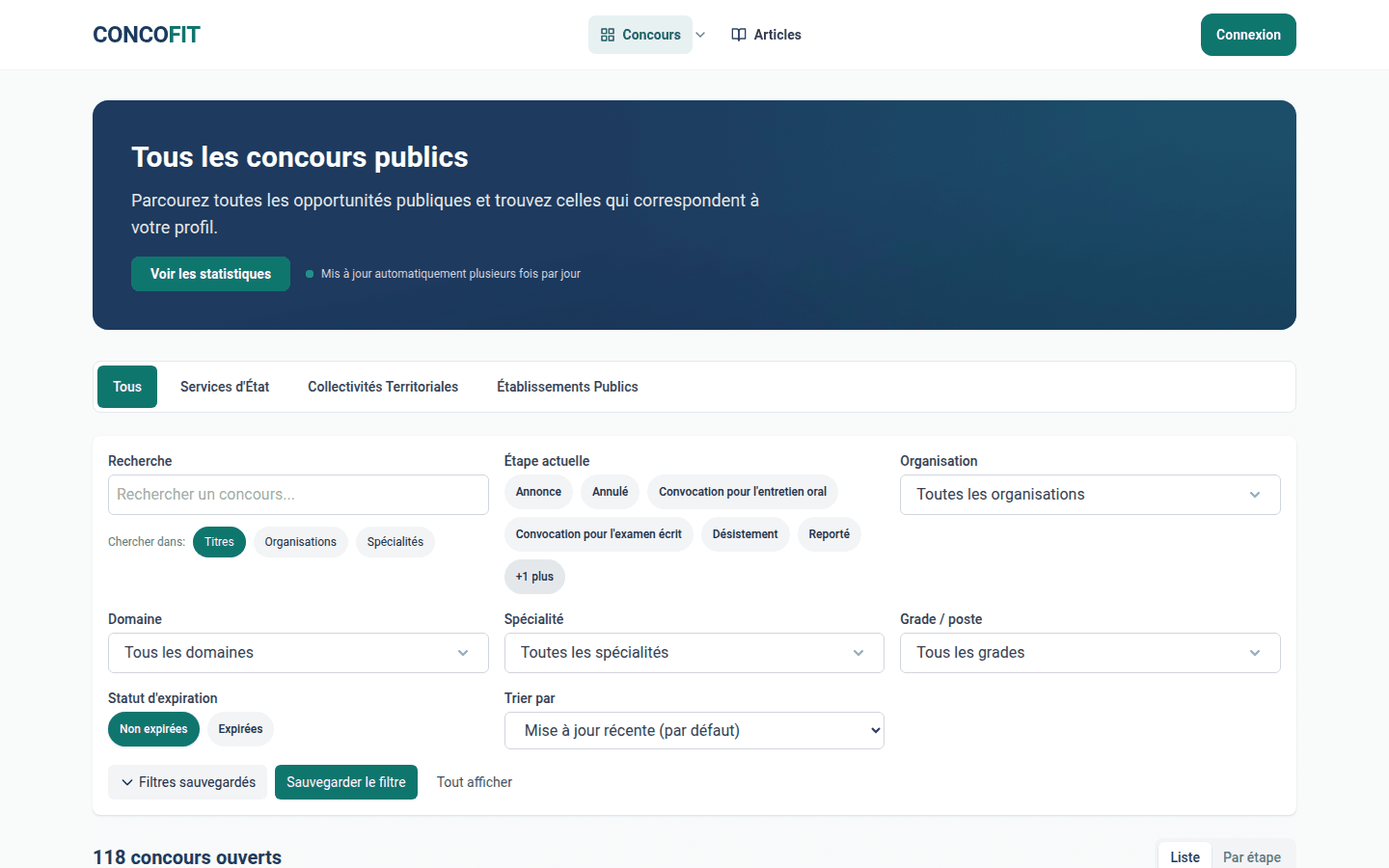Open Toutes les organisations dropdown
This screenshot has height=868, width=1389.
1090,495
